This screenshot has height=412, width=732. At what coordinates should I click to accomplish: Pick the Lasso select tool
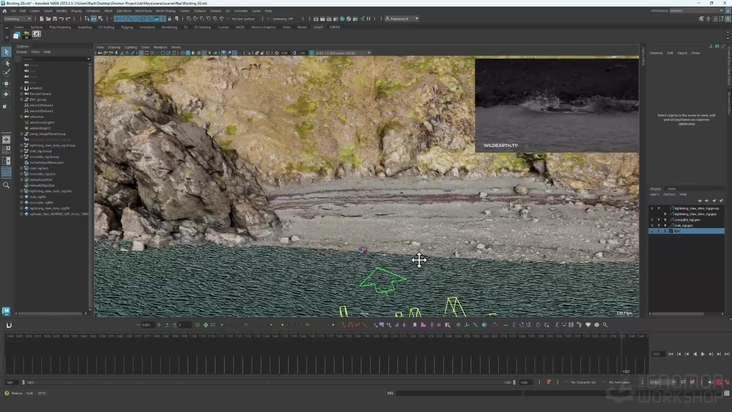point(6,63)
